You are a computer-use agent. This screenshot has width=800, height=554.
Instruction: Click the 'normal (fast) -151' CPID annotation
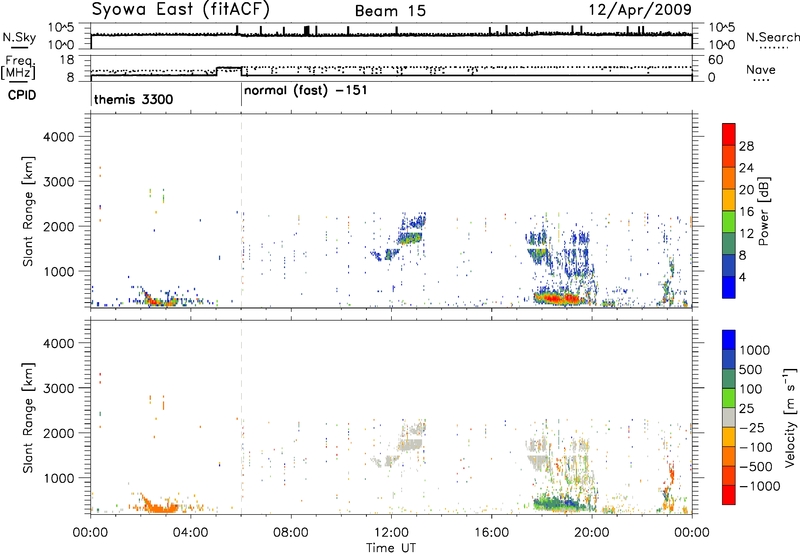(x=305, y=91)
